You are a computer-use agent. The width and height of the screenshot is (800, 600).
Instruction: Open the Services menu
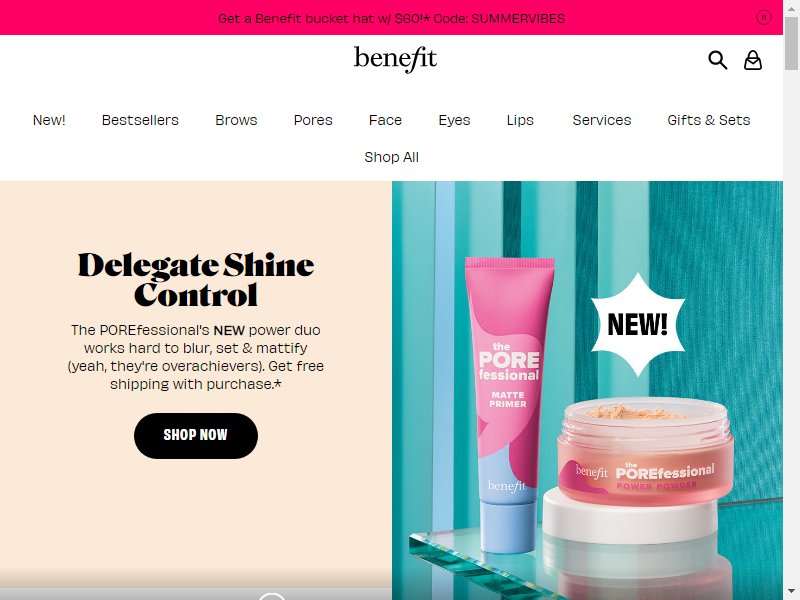[602, 120]
